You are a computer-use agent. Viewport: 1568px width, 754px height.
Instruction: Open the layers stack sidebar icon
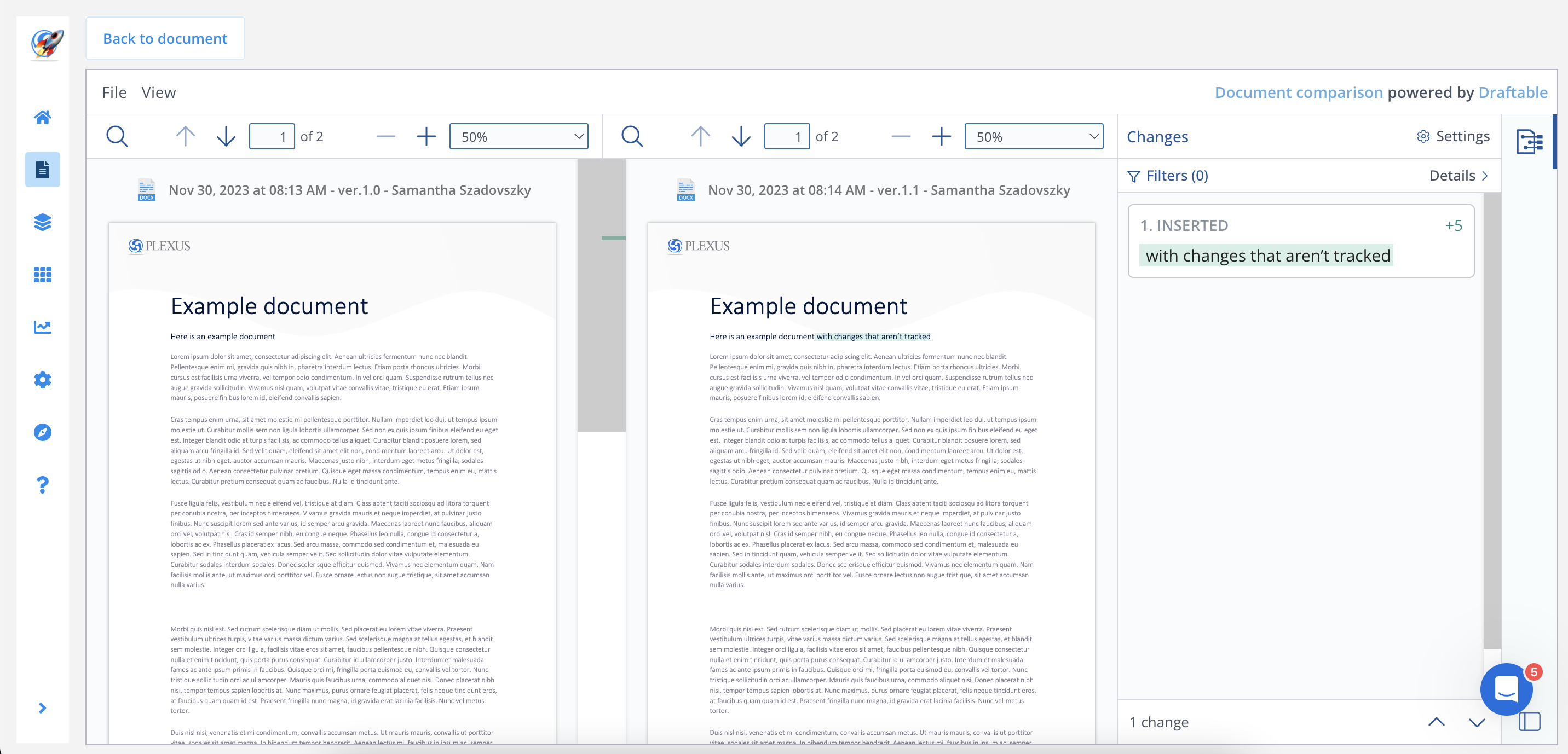click(x=42, y=222)
